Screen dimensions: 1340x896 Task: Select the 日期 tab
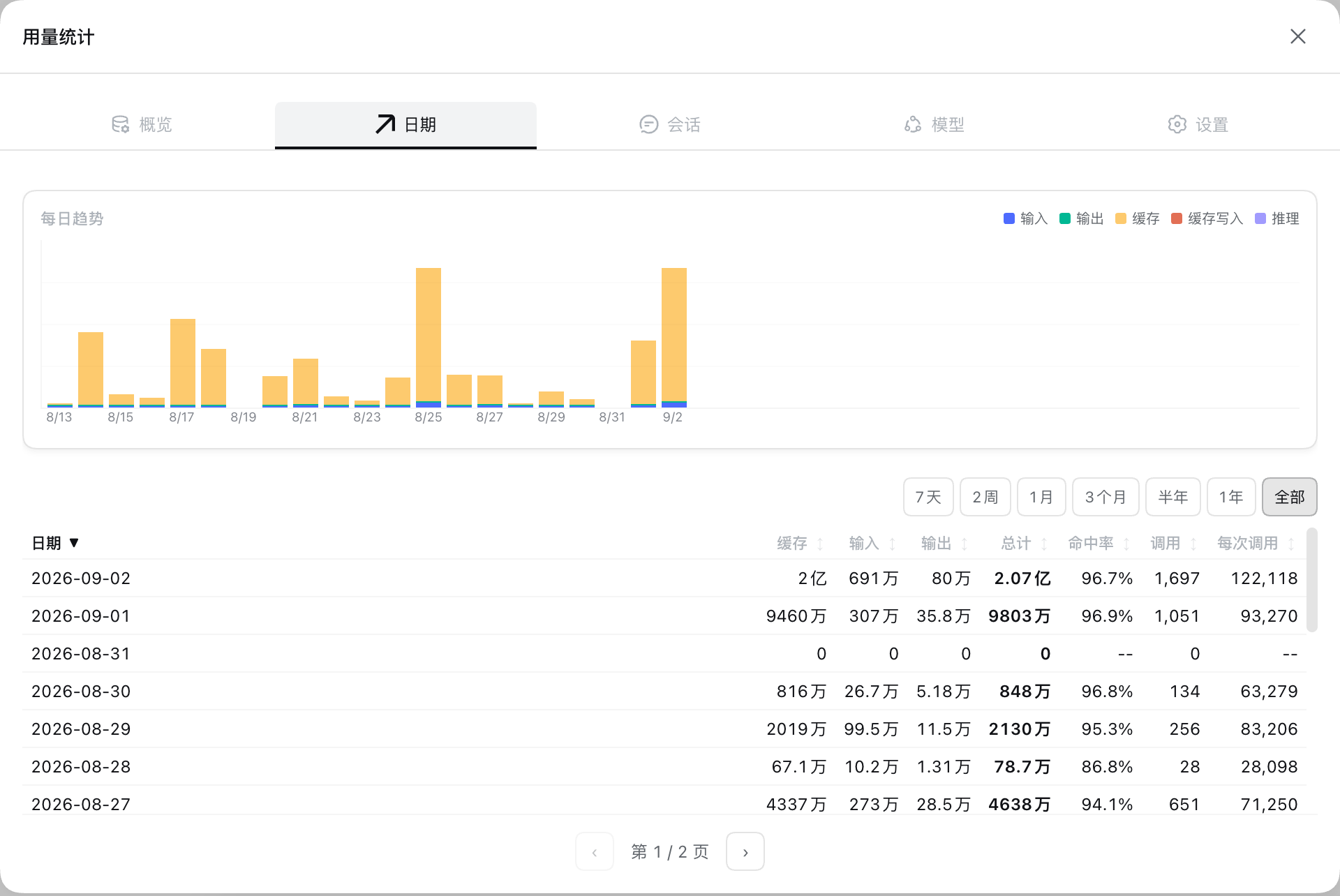click(405, 125)
